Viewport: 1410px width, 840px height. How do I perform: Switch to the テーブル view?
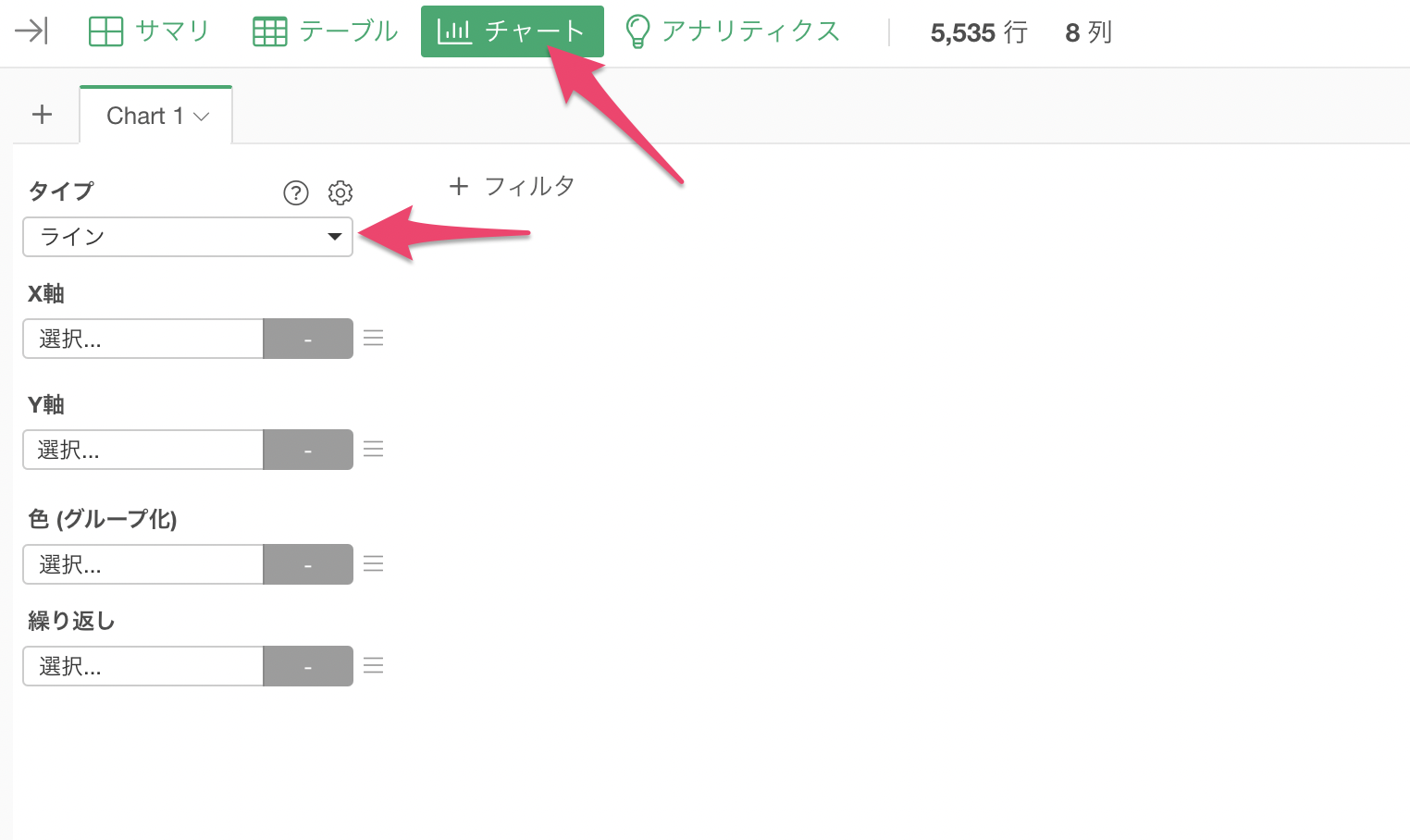click(x=326, y=31)
